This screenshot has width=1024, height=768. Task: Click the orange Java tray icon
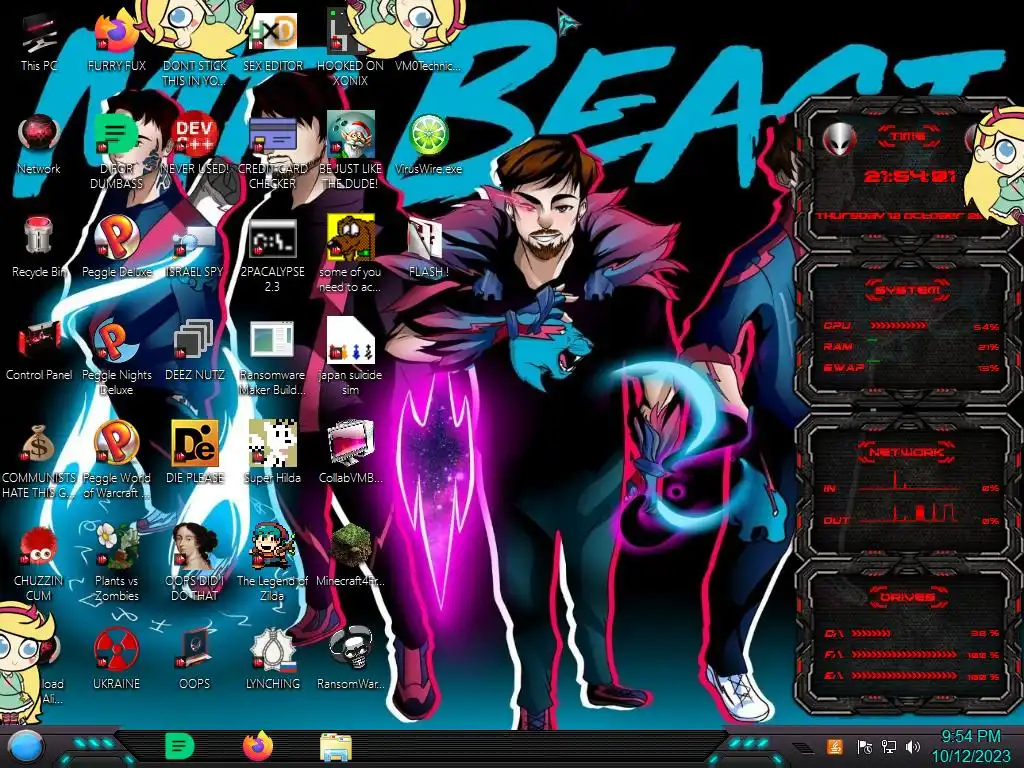835,746
